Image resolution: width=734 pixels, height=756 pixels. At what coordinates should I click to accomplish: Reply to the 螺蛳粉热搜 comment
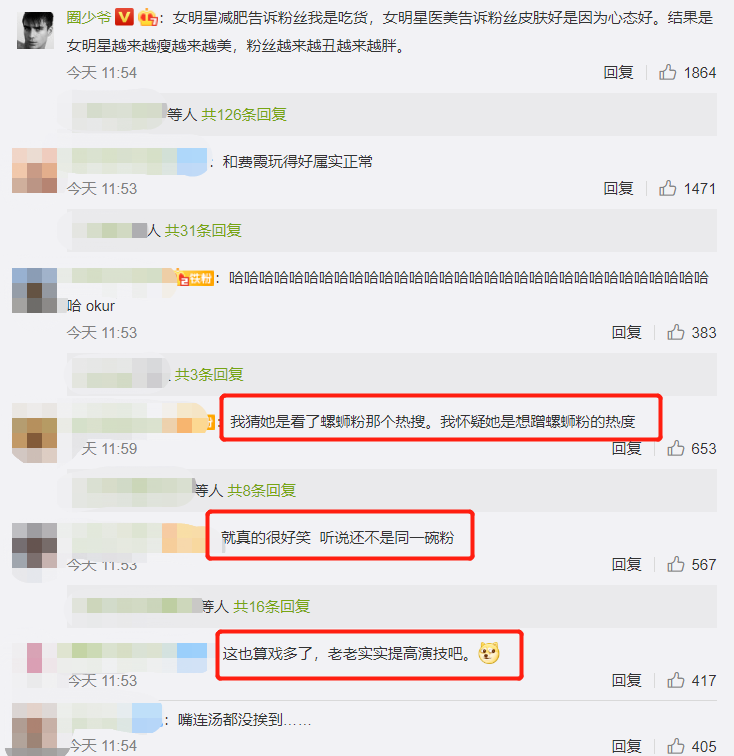click(626, 448)
